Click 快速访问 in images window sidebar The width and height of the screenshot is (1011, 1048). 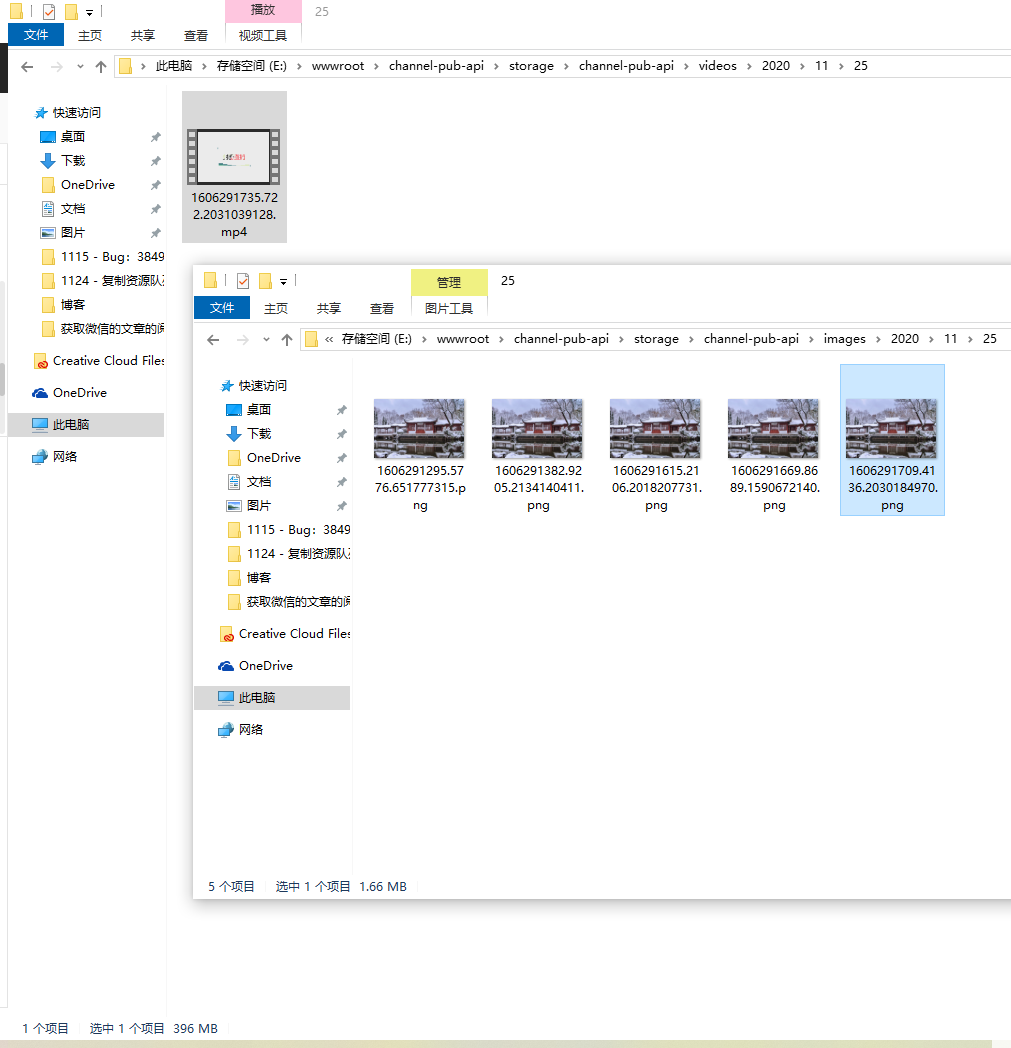click(262, 386)
